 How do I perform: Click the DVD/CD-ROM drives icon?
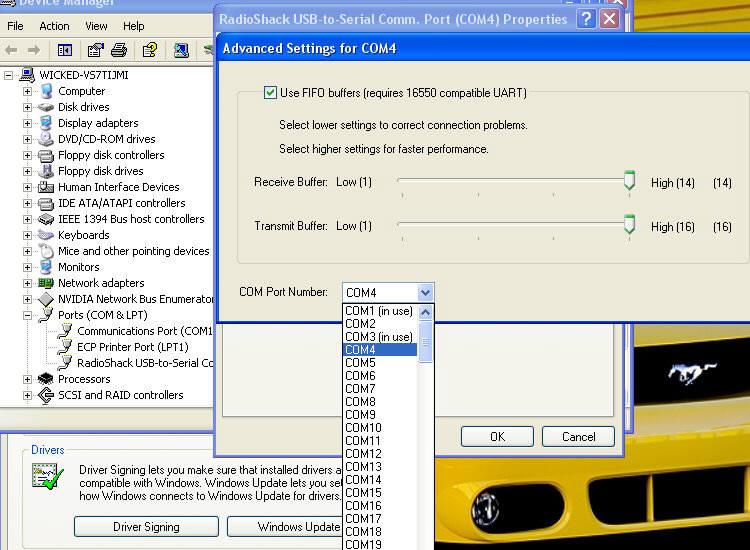(46, 139)
